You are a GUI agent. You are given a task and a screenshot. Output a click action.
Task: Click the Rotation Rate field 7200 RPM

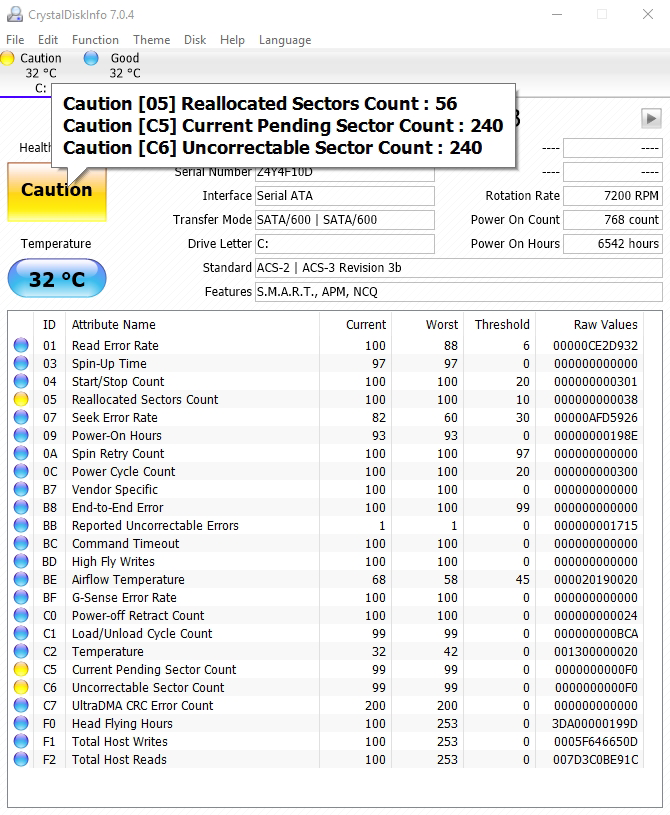tap(613, 196)
